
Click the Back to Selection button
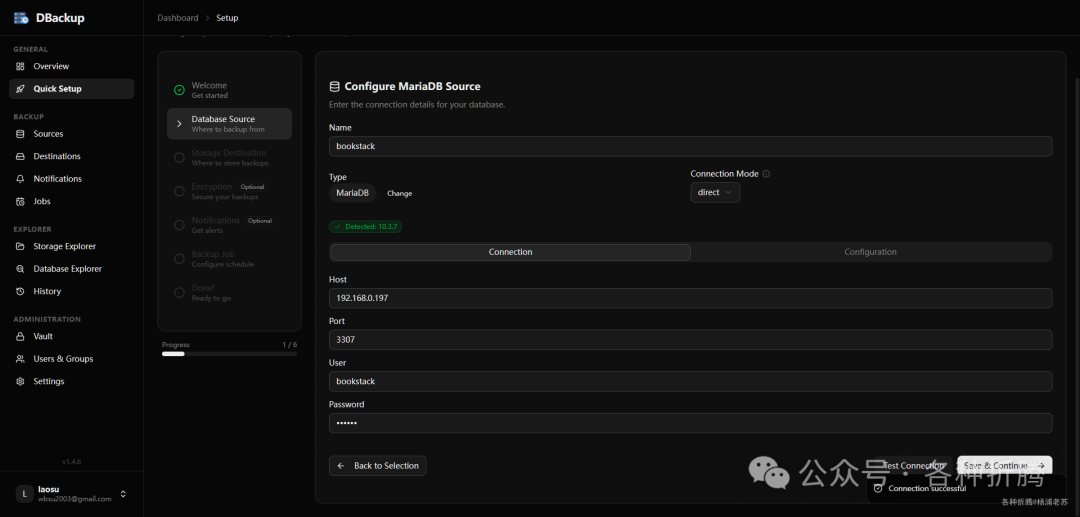[377, 466]
